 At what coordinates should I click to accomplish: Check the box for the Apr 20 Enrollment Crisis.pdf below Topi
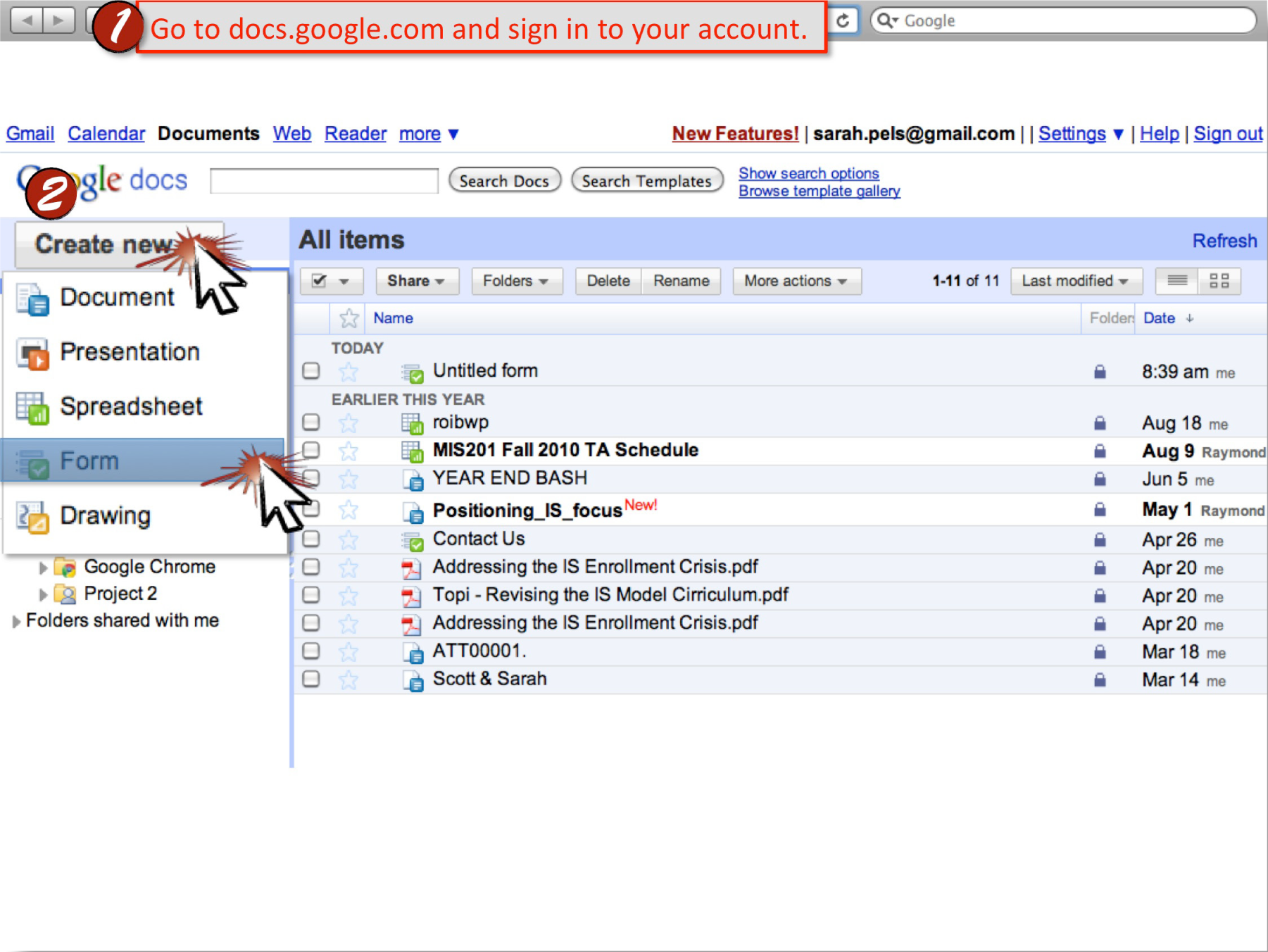(x=310, y=623)
